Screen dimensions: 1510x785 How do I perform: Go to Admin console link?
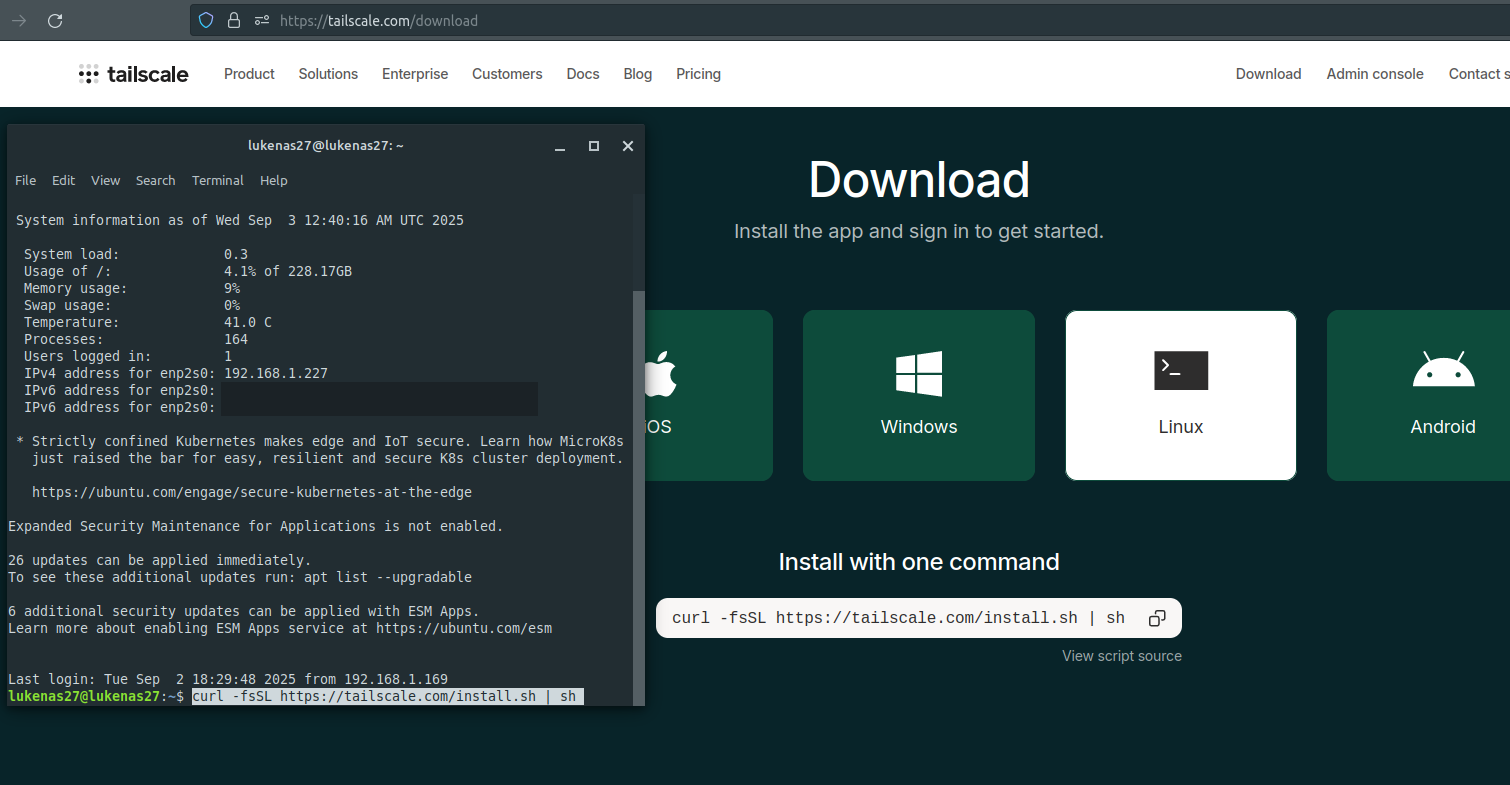(1374, 74)
